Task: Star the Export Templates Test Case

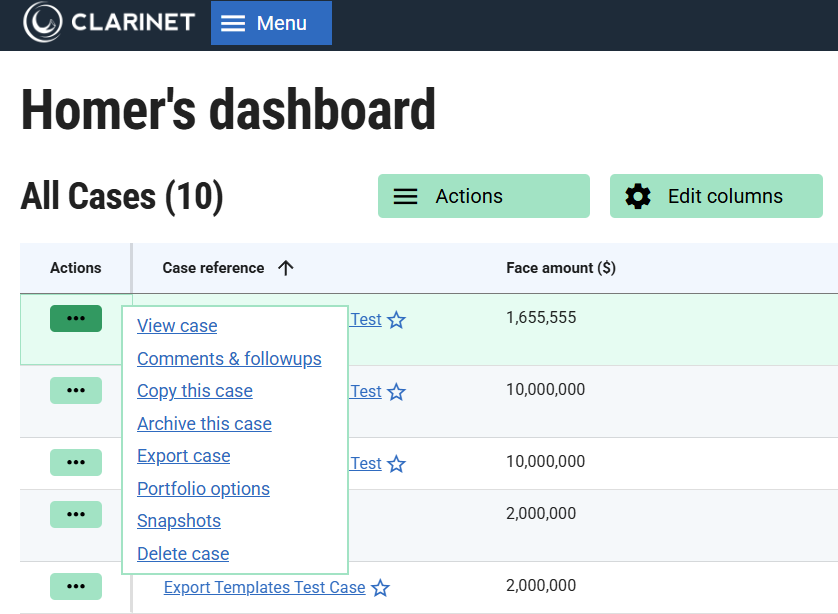Action: point(381,588)
